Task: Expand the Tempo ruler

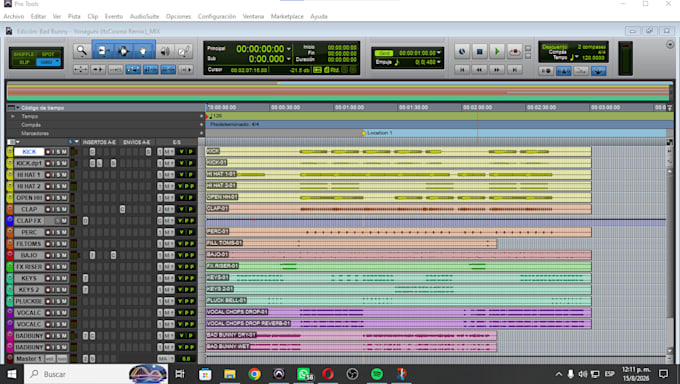Action: point(13,116)
